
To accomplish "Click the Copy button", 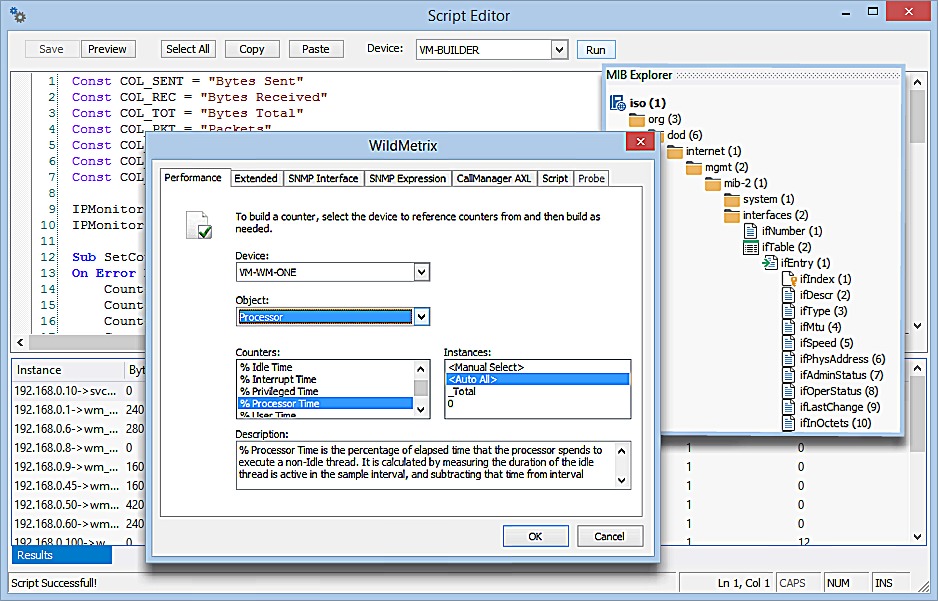I will click(252, 49).
